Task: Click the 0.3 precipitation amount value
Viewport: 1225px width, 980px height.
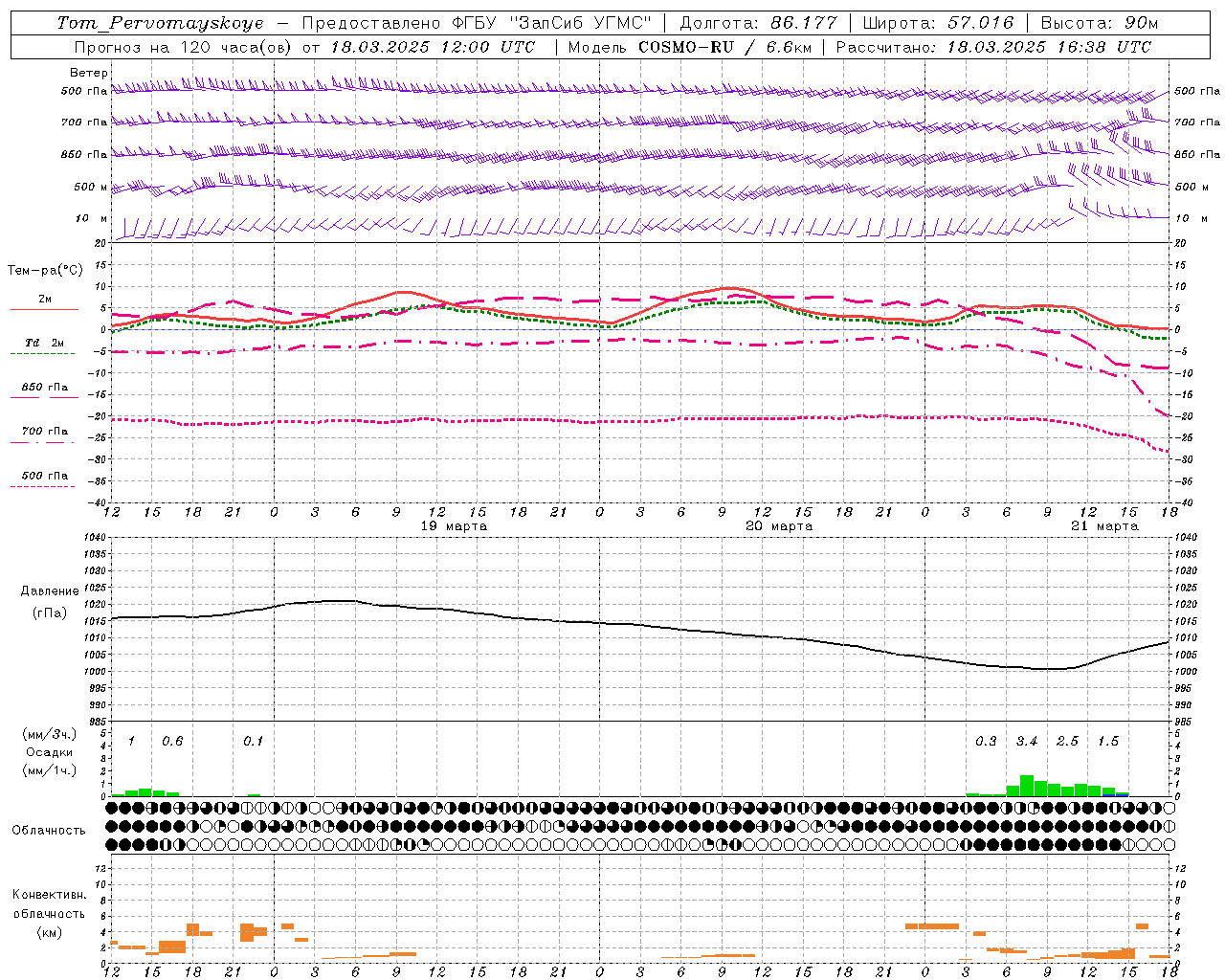Action: tap(986, 742)
